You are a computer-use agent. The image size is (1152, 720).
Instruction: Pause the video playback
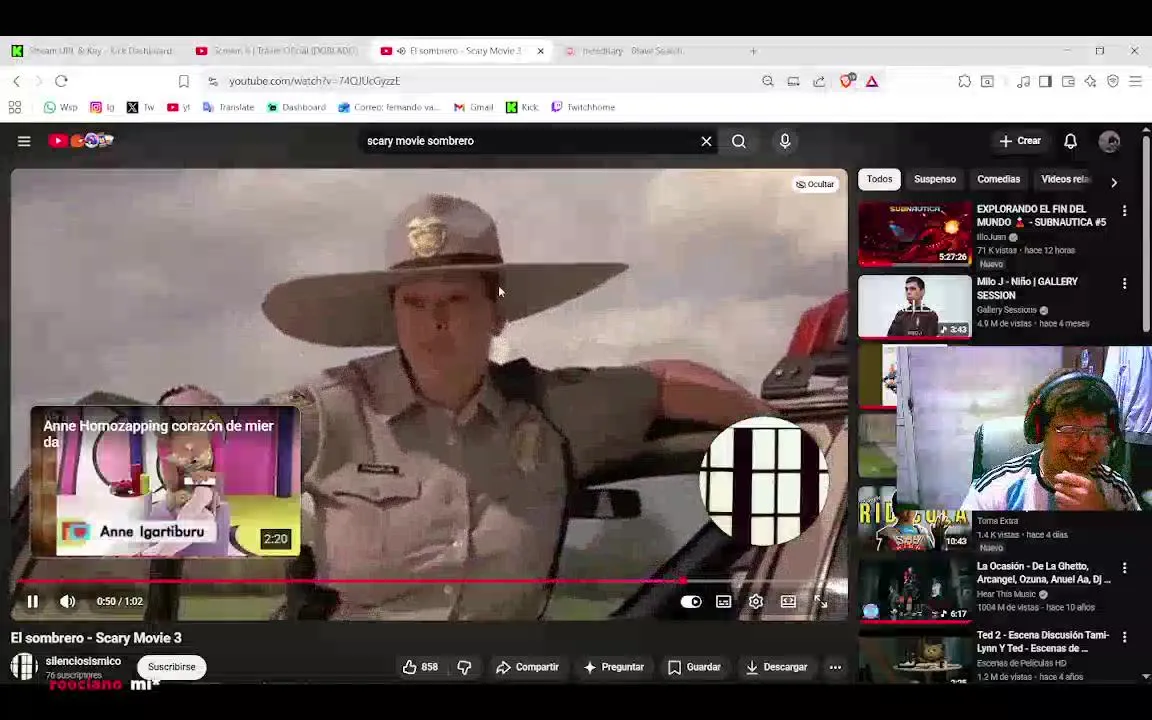(x=32, y=601)
